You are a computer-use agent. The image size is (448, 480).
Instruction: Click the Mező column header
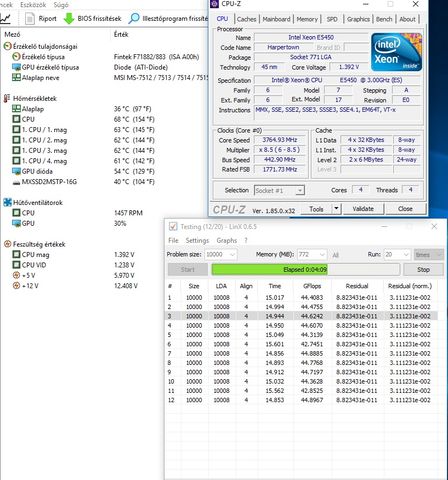12,34
